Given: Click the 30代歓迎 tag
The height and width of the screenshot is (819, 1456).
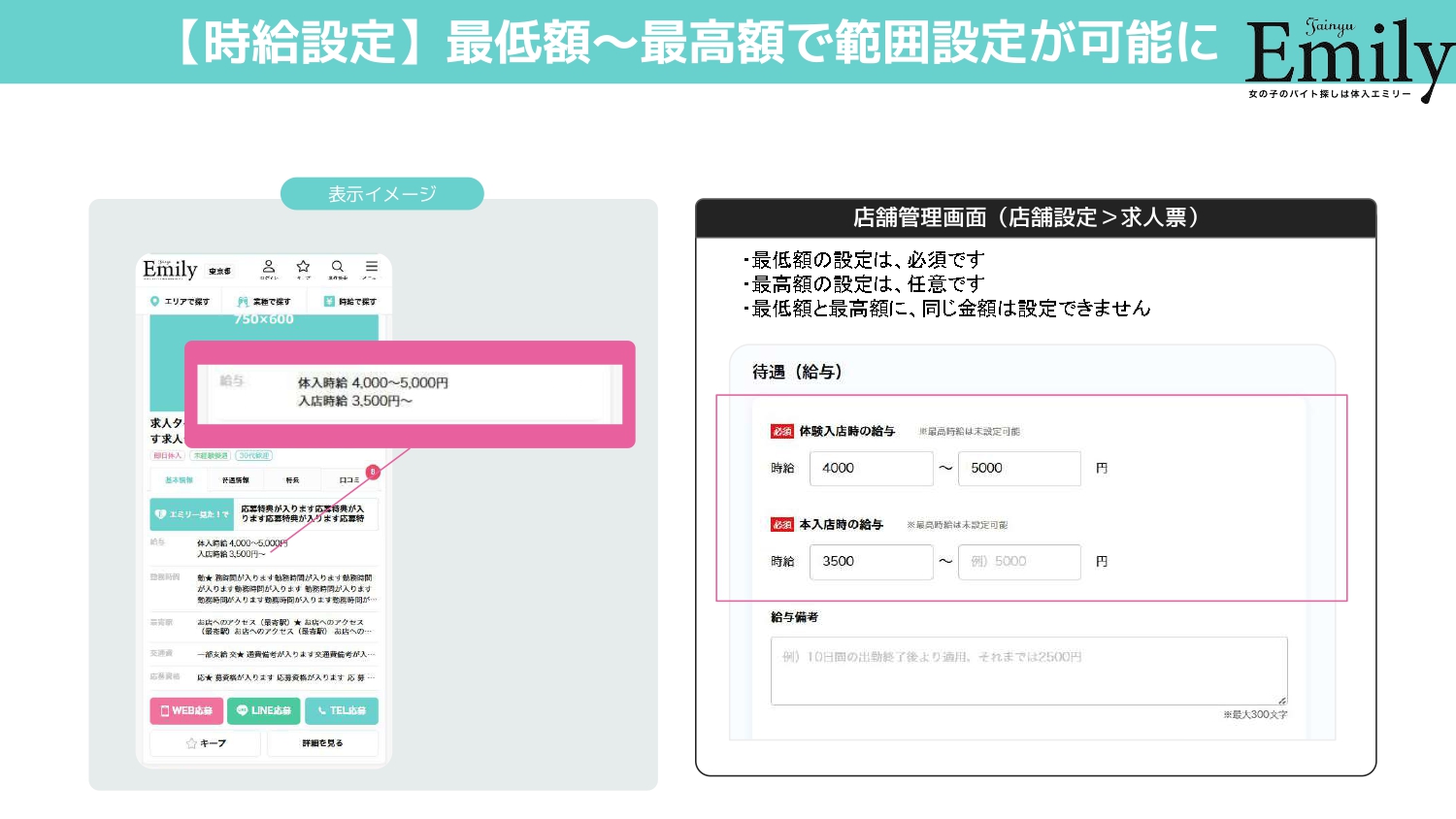Looking at the screenshot, I should click(254, 455).
